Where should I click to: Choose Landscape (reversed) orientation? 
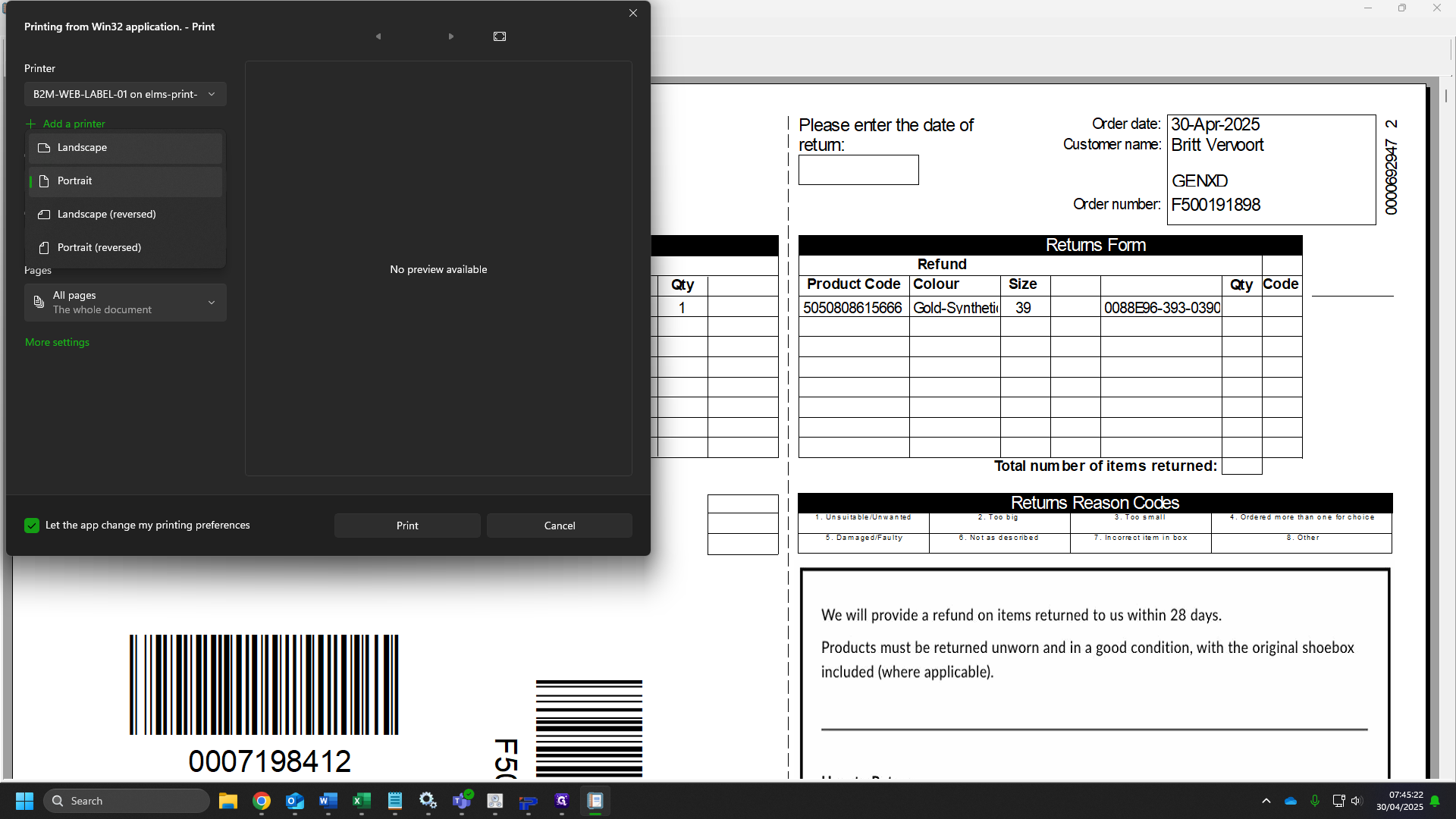point(125,215)
